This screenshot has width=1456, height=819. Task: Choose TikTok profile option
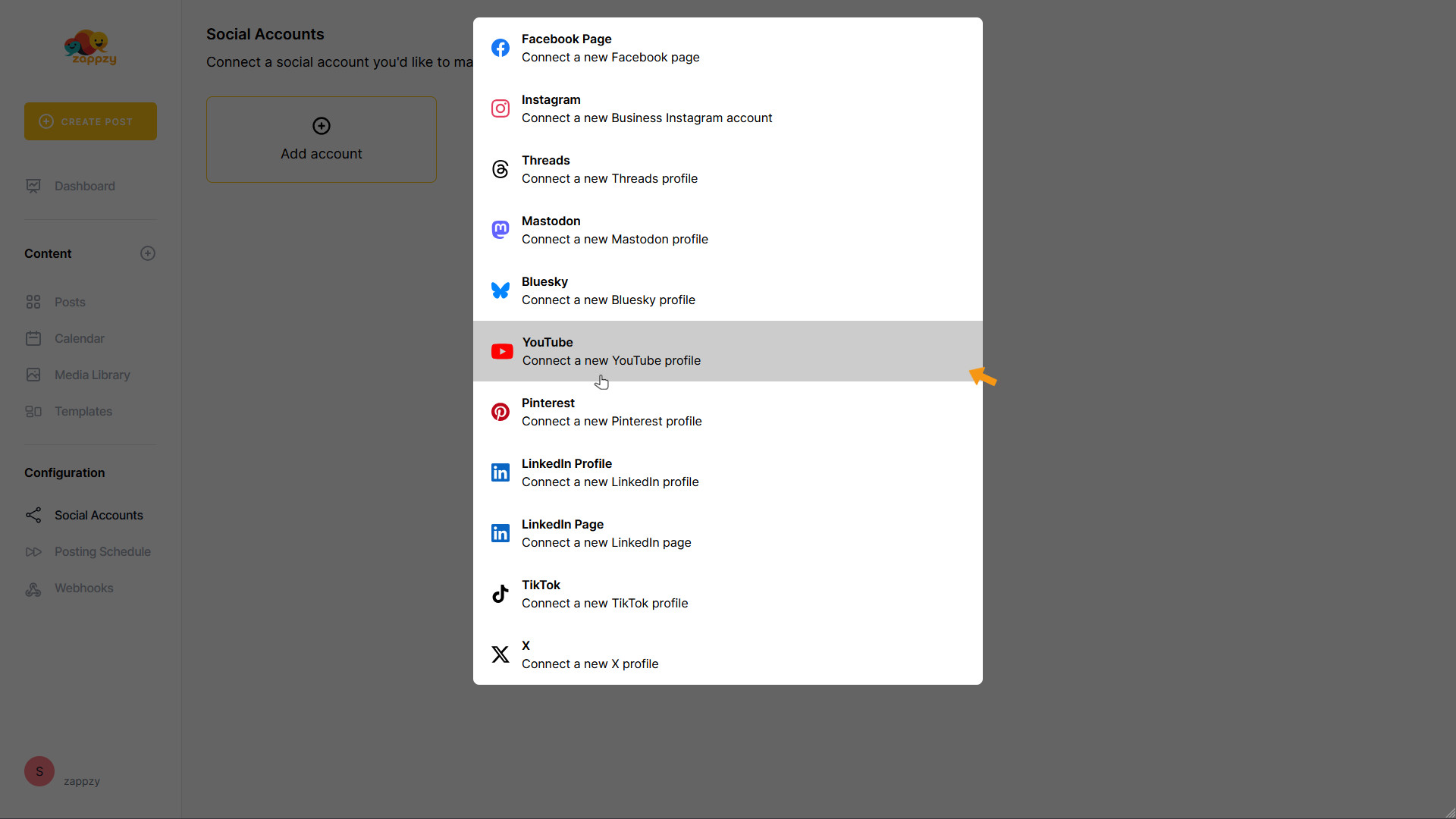728,594
